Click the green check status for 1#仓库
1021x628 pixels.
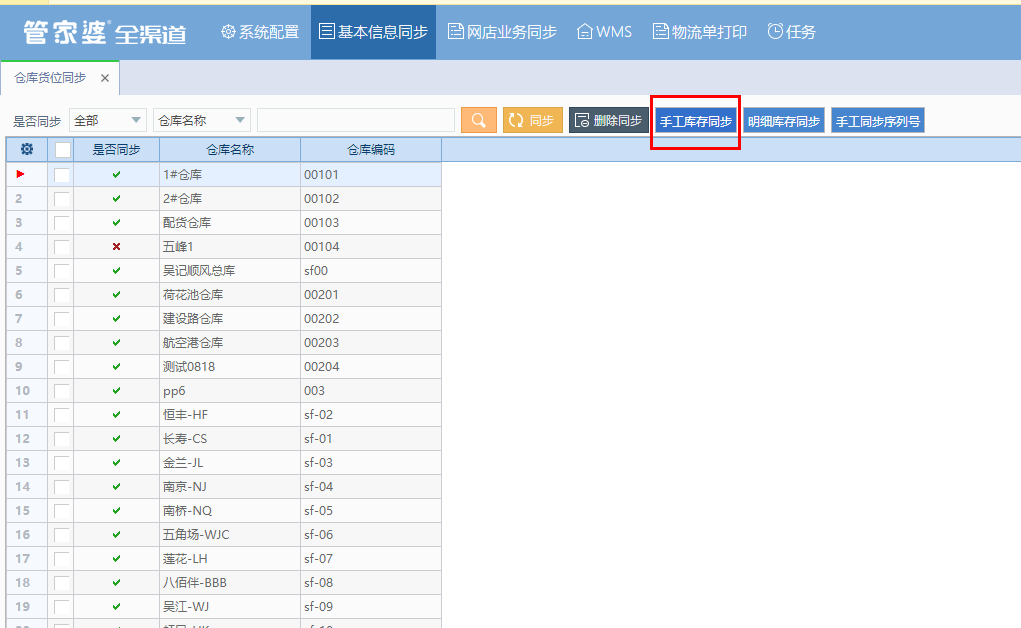point(117,175)
